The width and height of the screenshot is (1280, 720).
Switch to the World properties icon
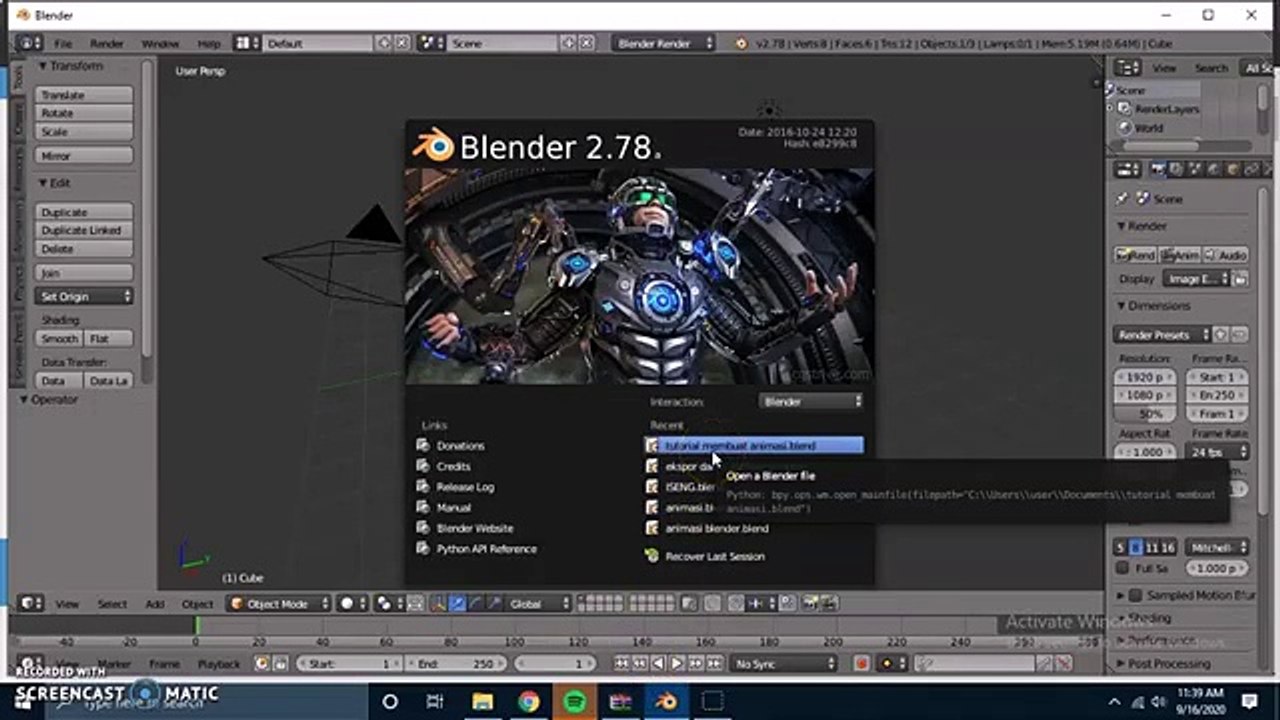[1213, 170]
